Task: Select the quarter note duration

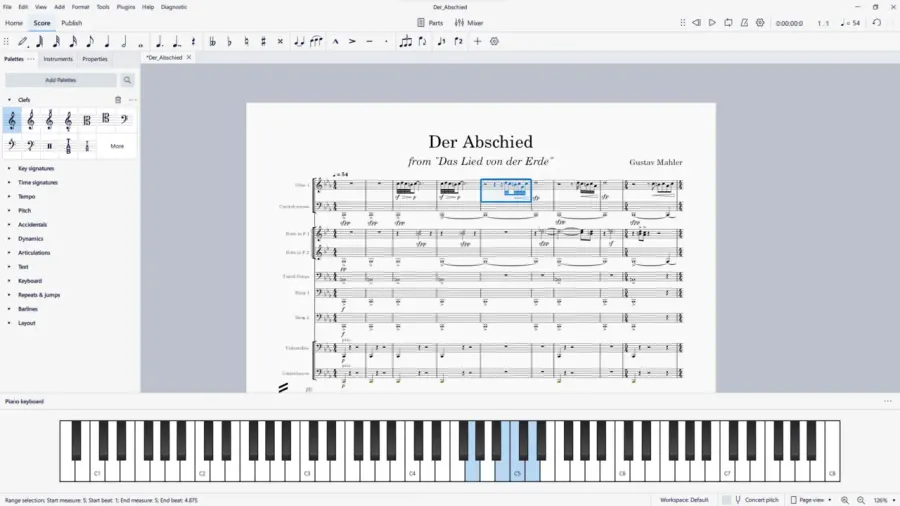Action: click(107, 41)
